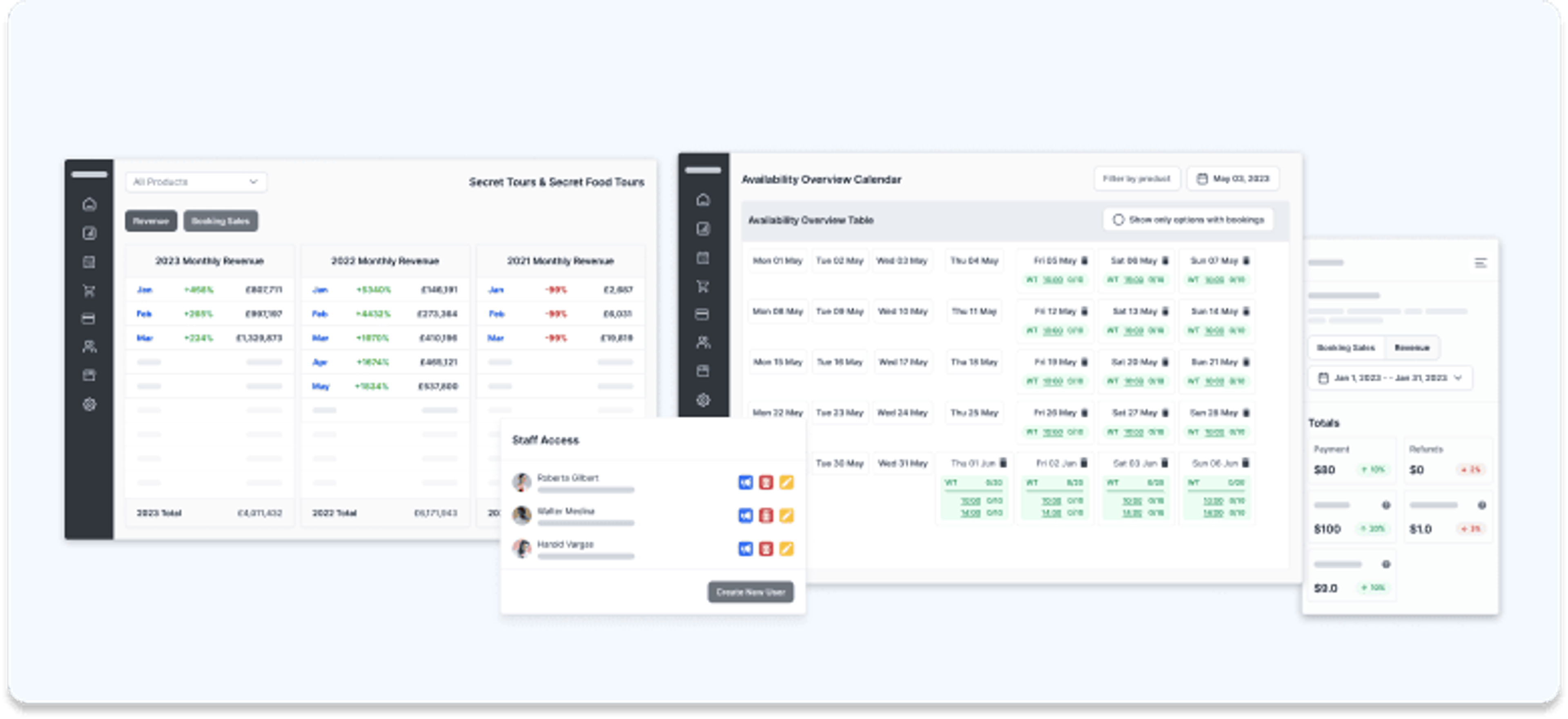
Task: Click the yellow edit icon for Walter Medina
Action: [x=786, y=516]
